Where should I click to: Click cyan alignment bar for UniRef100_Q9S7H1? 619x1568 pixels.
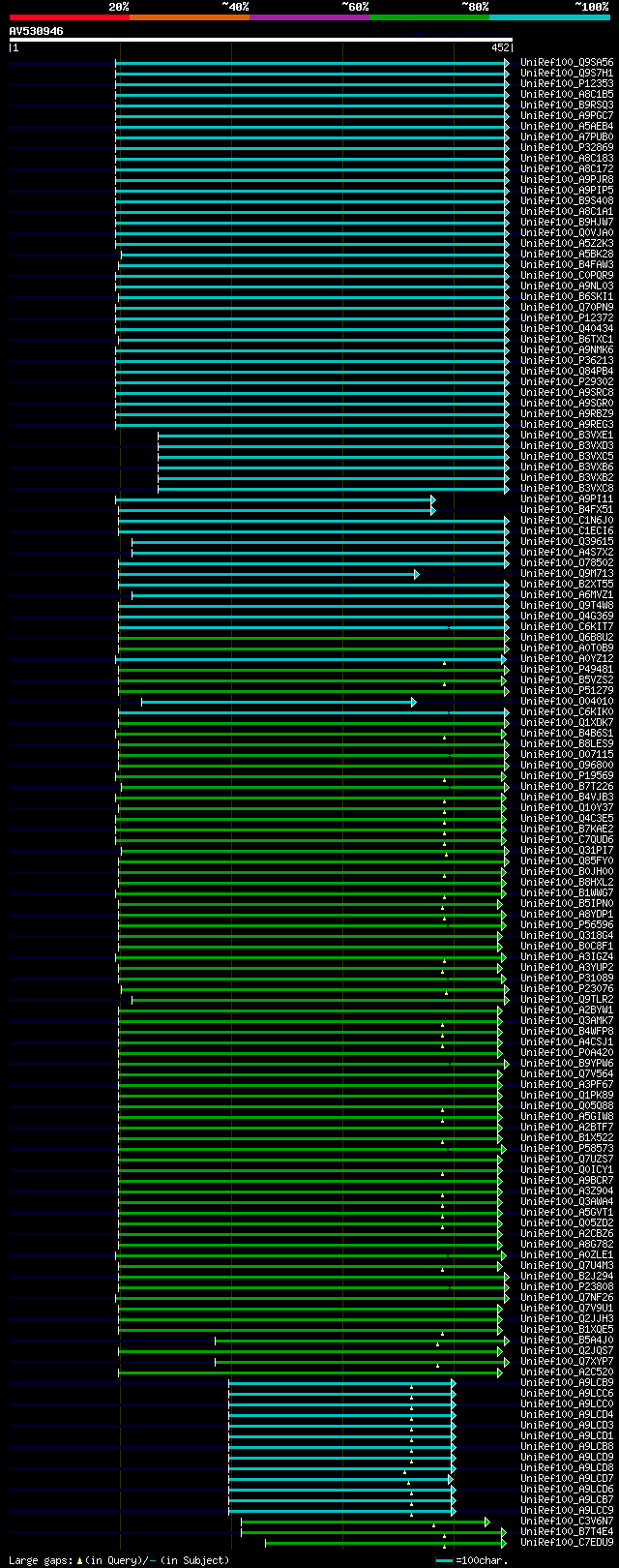click(x=311, y=73)
